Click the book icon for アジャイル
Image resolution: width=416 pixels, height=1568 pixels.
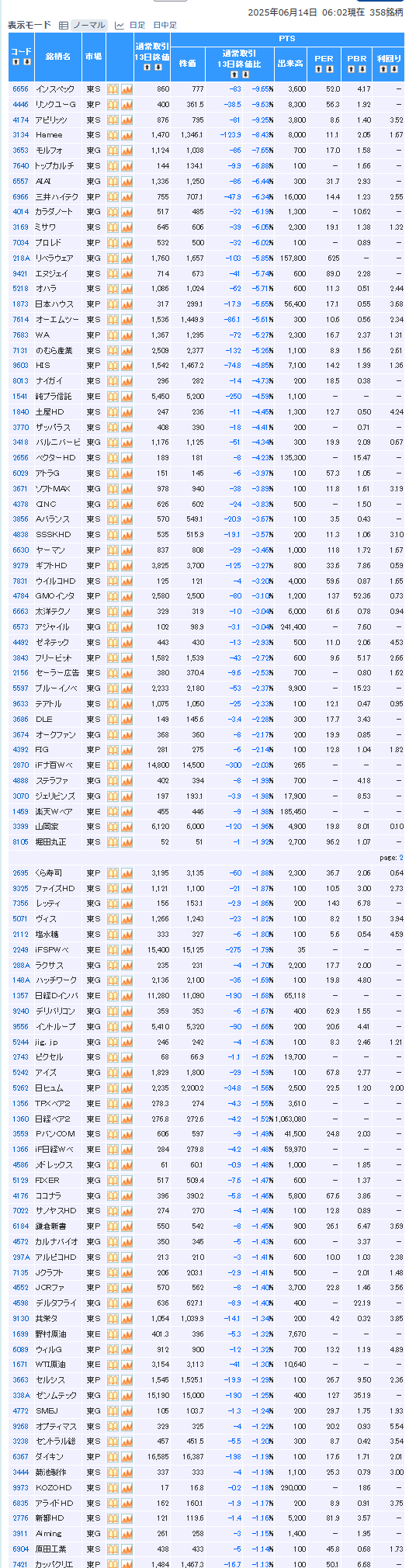tap(113, 627)
